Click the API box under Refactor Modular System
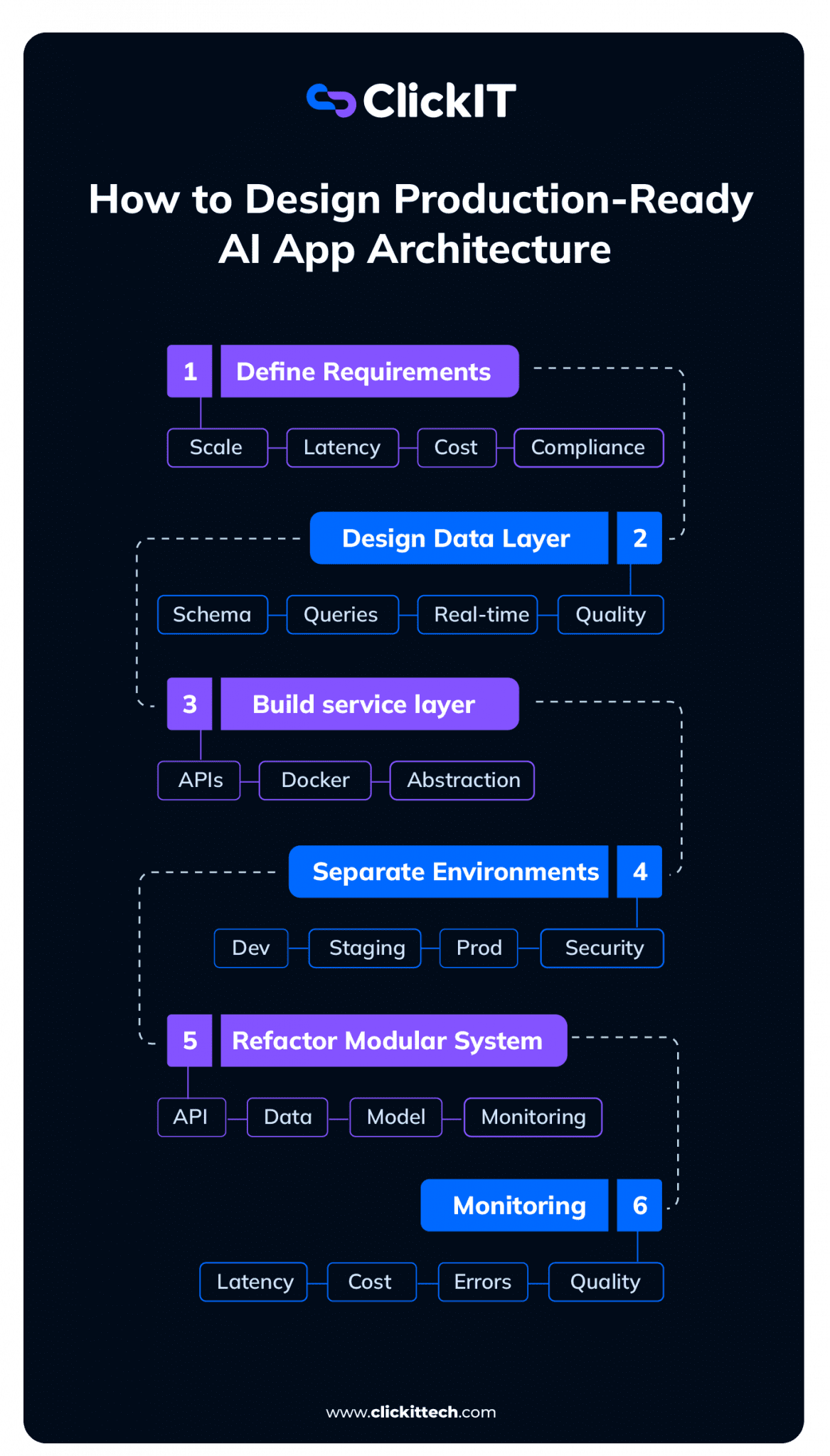This screenshot has width=830, height=1456. click(191, 1118)
